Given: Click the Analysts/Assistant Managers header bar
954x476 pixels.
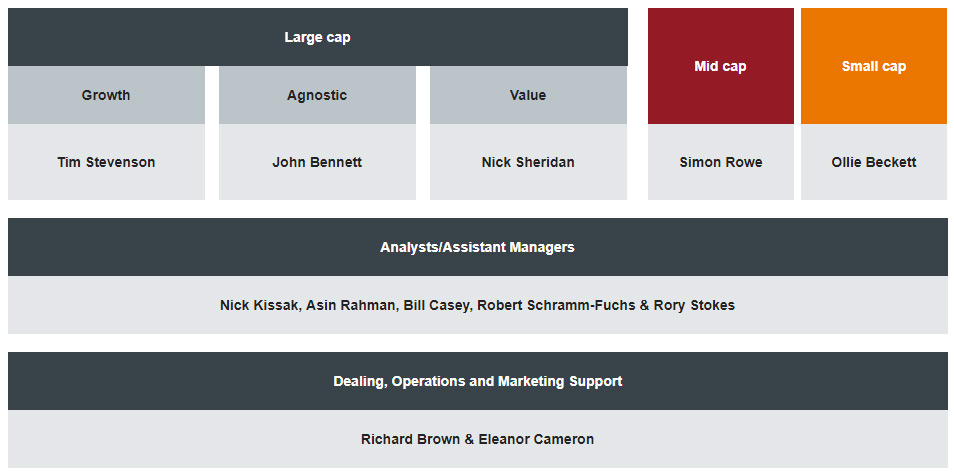Looking at the screenshot, I should [477, 247].
